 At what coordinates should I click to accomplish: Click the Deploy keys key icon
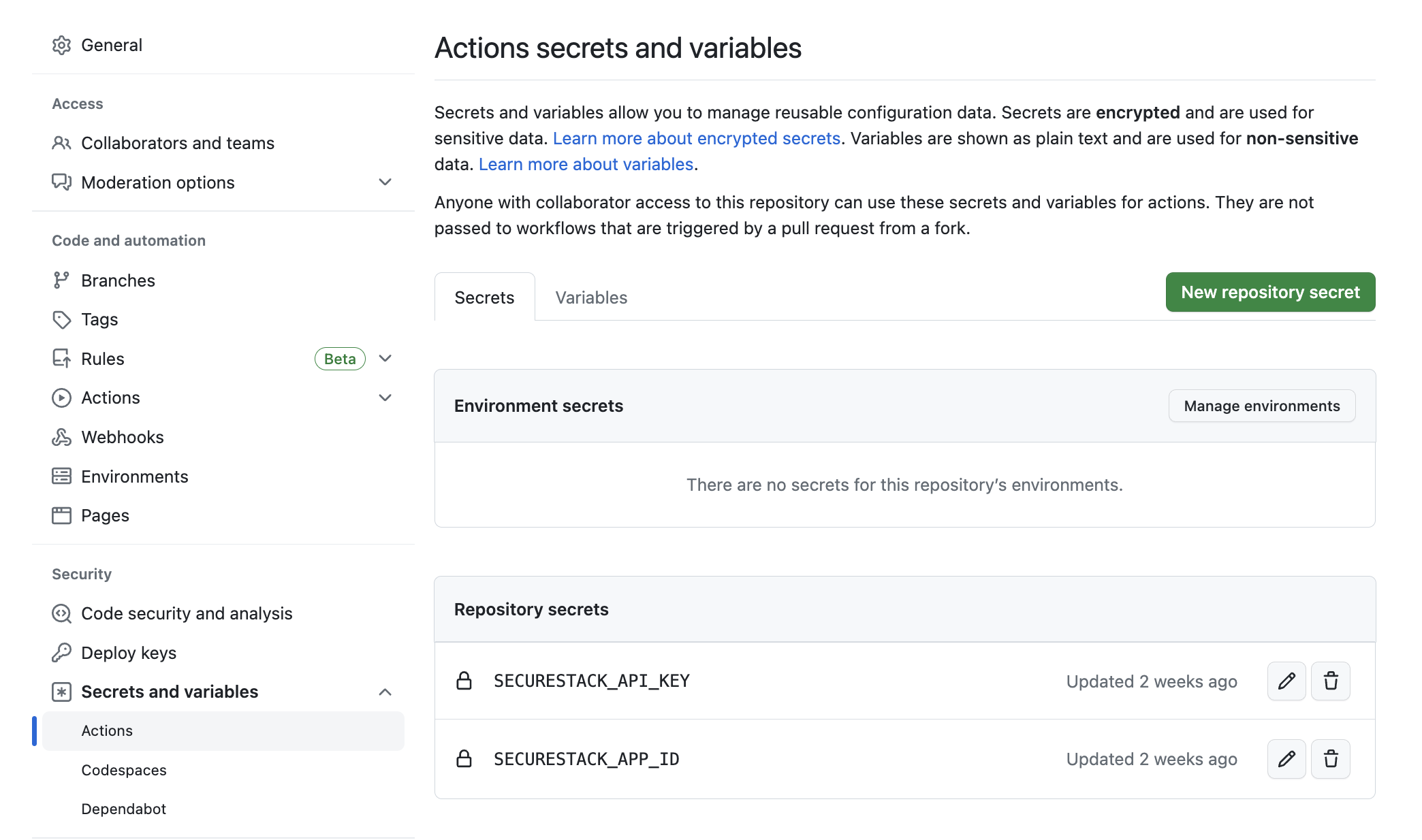[61, 653]
